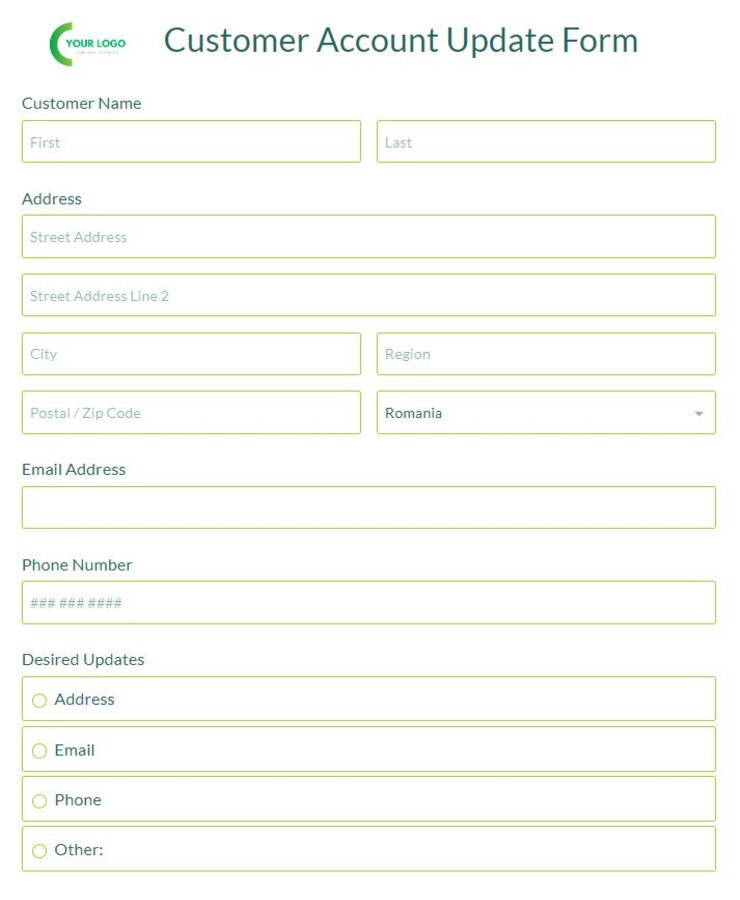The height and width of the screenshot is (900, 740).
Task: Choose Phone as the desired update
Action: [40, 800]
